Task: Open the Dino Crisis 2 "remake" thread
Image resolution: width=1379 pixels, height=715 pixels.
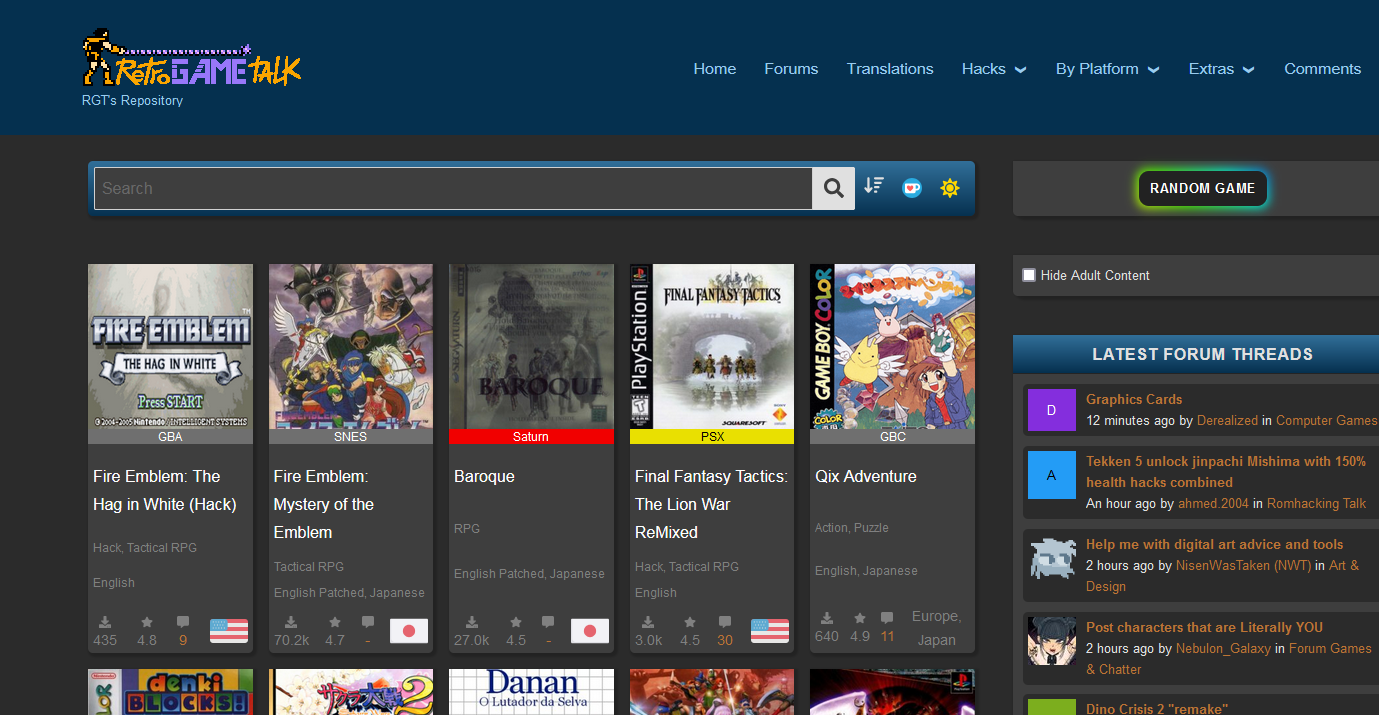Action: coord(1156,709)
